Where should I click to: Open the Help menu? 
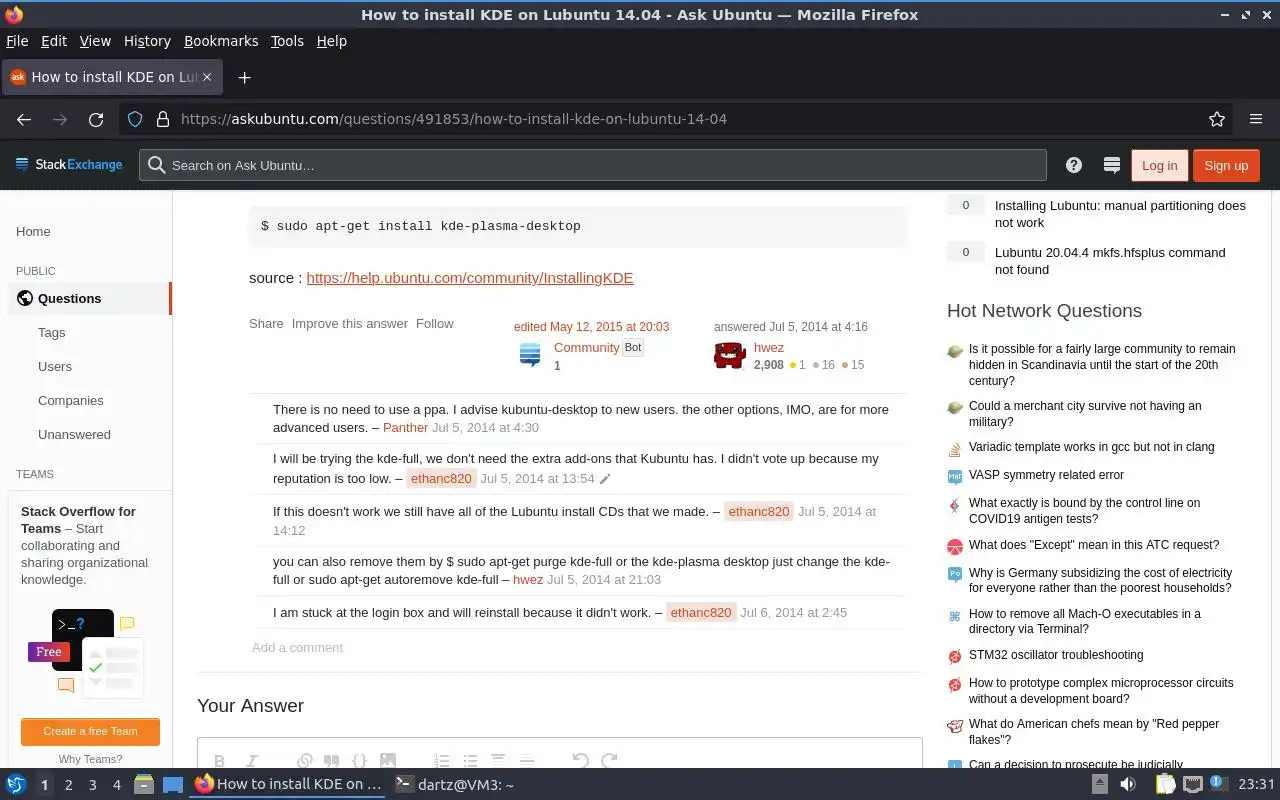coord(332,41)
